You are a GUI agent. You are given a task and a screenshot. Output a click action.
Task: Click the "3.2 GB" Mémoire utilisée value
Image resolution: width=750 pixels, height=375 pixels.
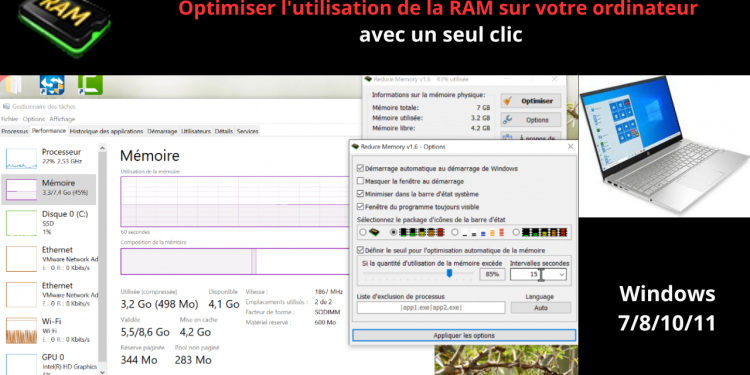[x=481, y=118]
